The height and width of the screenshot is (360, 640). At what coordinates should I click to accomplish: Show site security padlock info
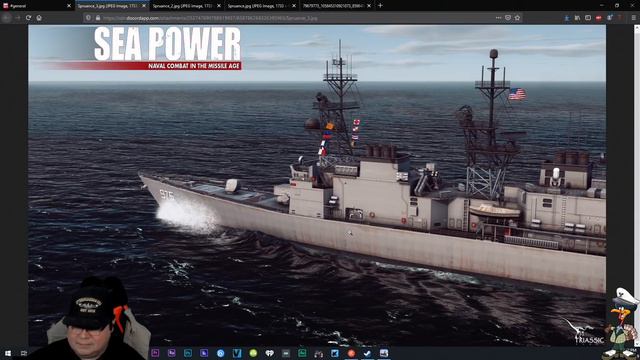pos(98,18)
